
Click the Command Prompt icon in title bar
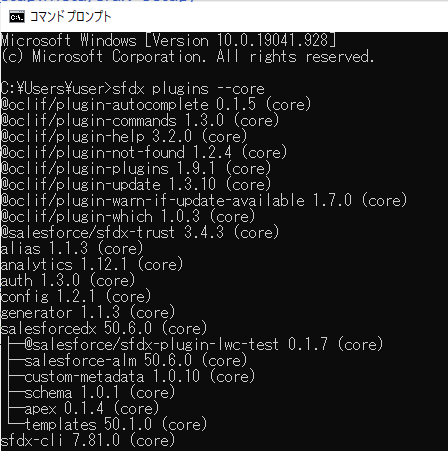click(16, 17)
